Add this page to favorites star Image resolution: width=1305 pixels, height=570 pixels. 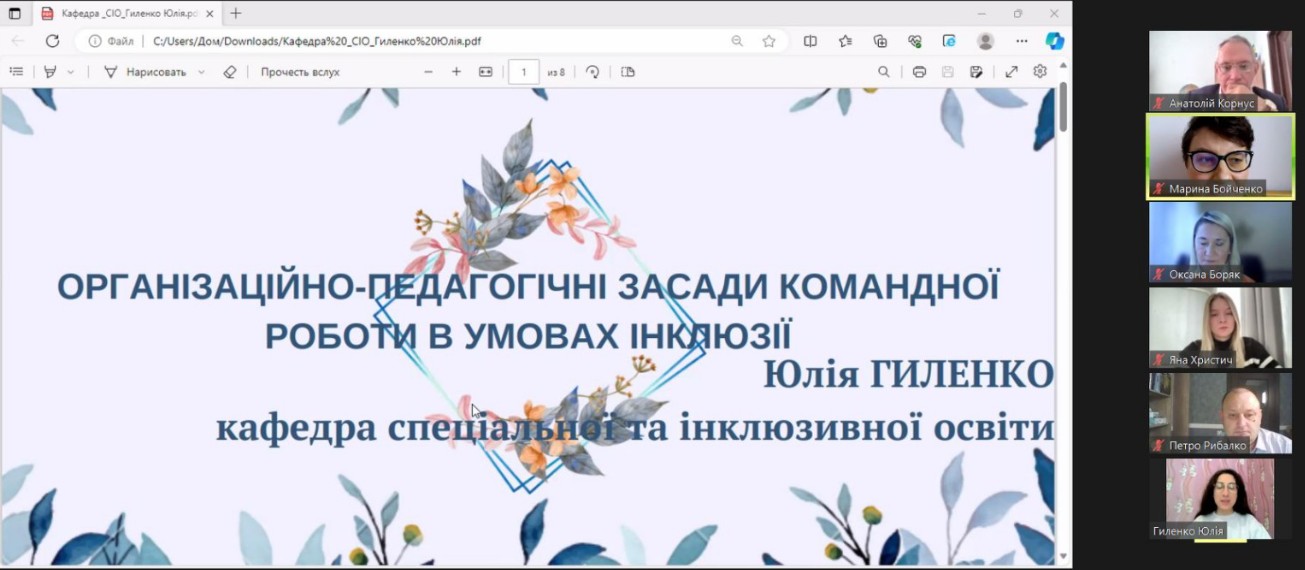[x=769, y=41]
